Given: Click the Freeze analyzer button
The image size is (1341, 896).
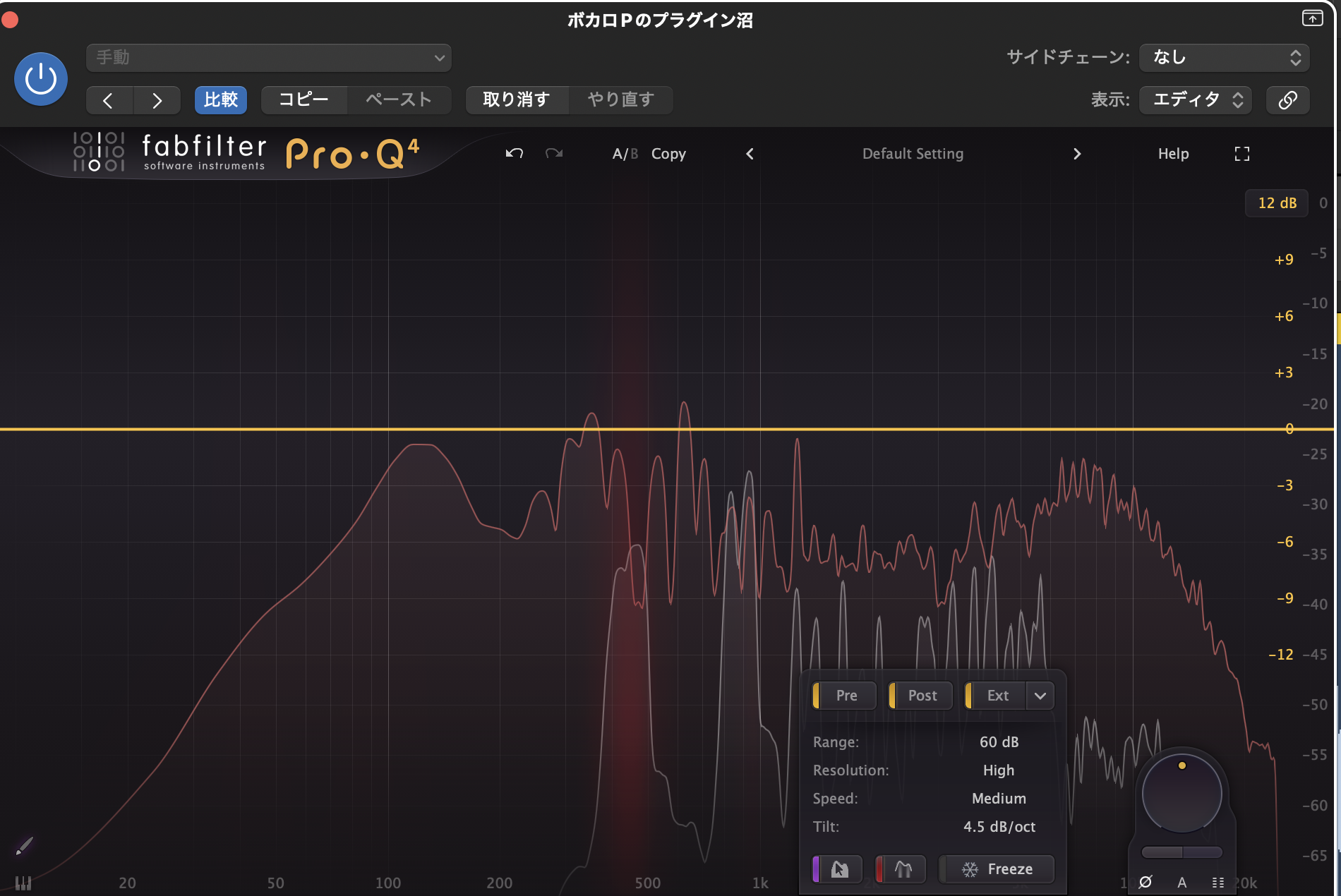Looking at the screenshot, I should tap(997, 869).
